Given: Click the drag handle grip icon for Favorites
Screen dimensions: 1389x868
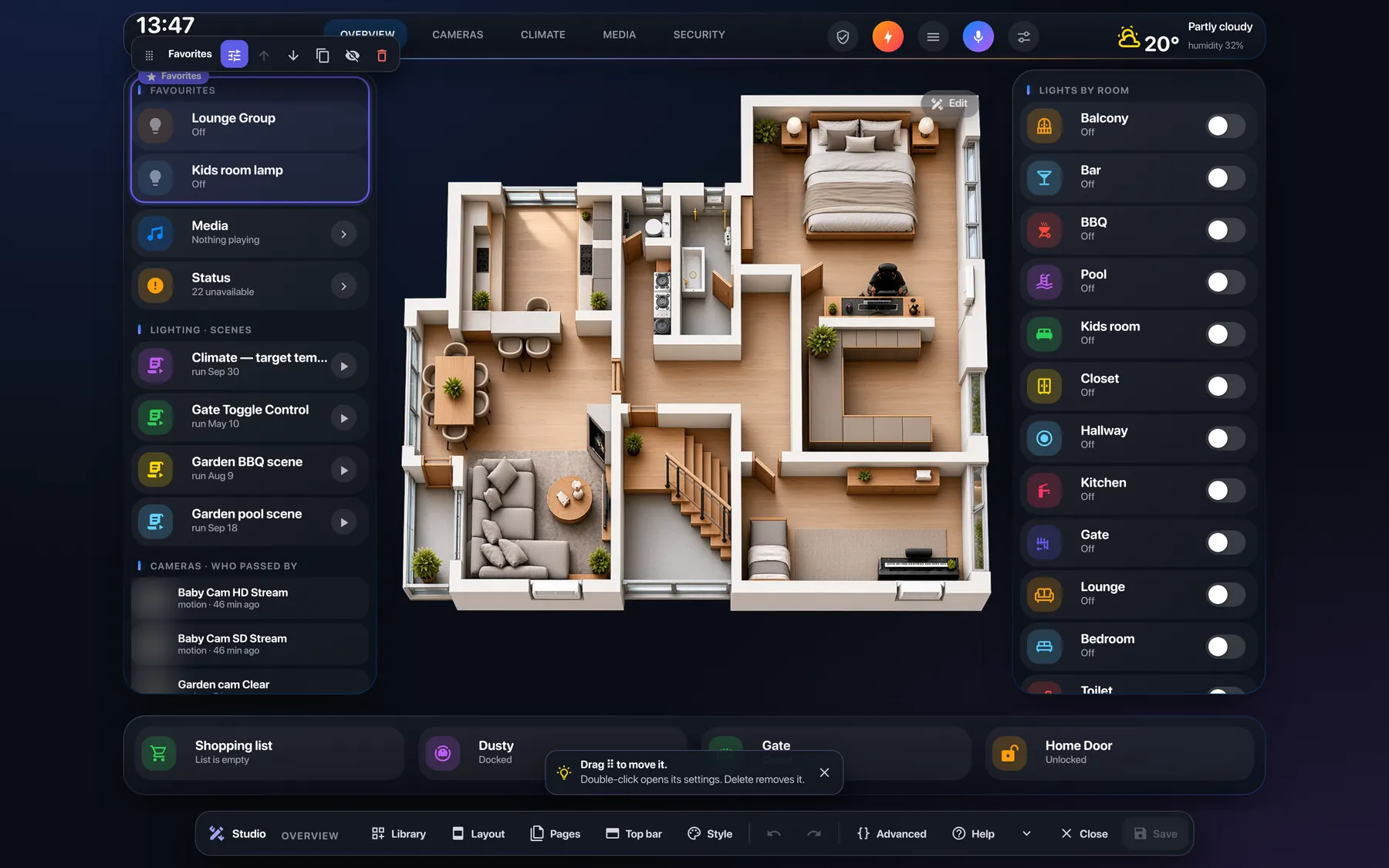Looking at the screenshot, I should (150, 56).
